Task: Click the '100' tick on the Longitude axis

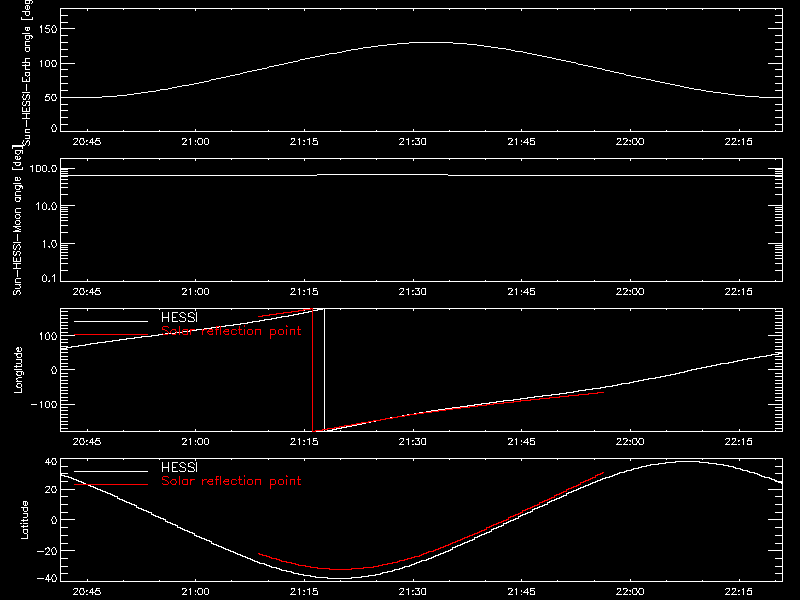Action: 47,336
